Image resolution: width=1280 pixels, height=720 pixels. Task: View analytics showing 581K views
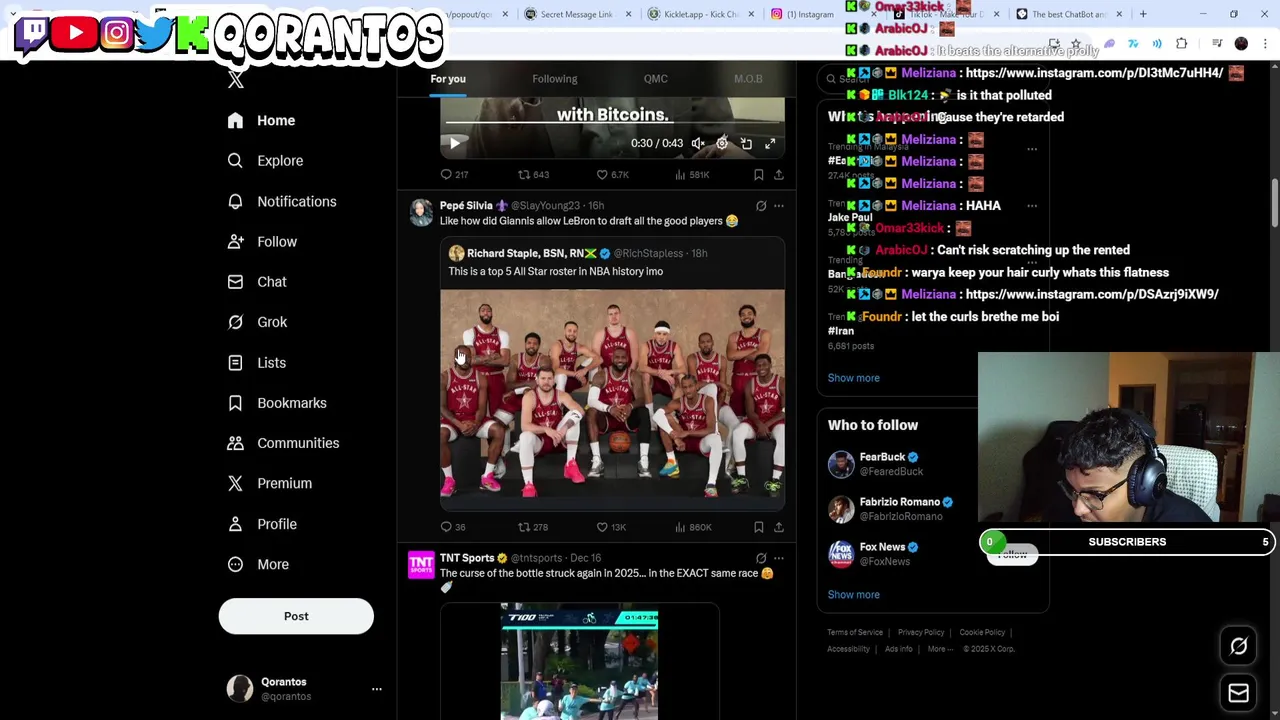click(692, 175)
